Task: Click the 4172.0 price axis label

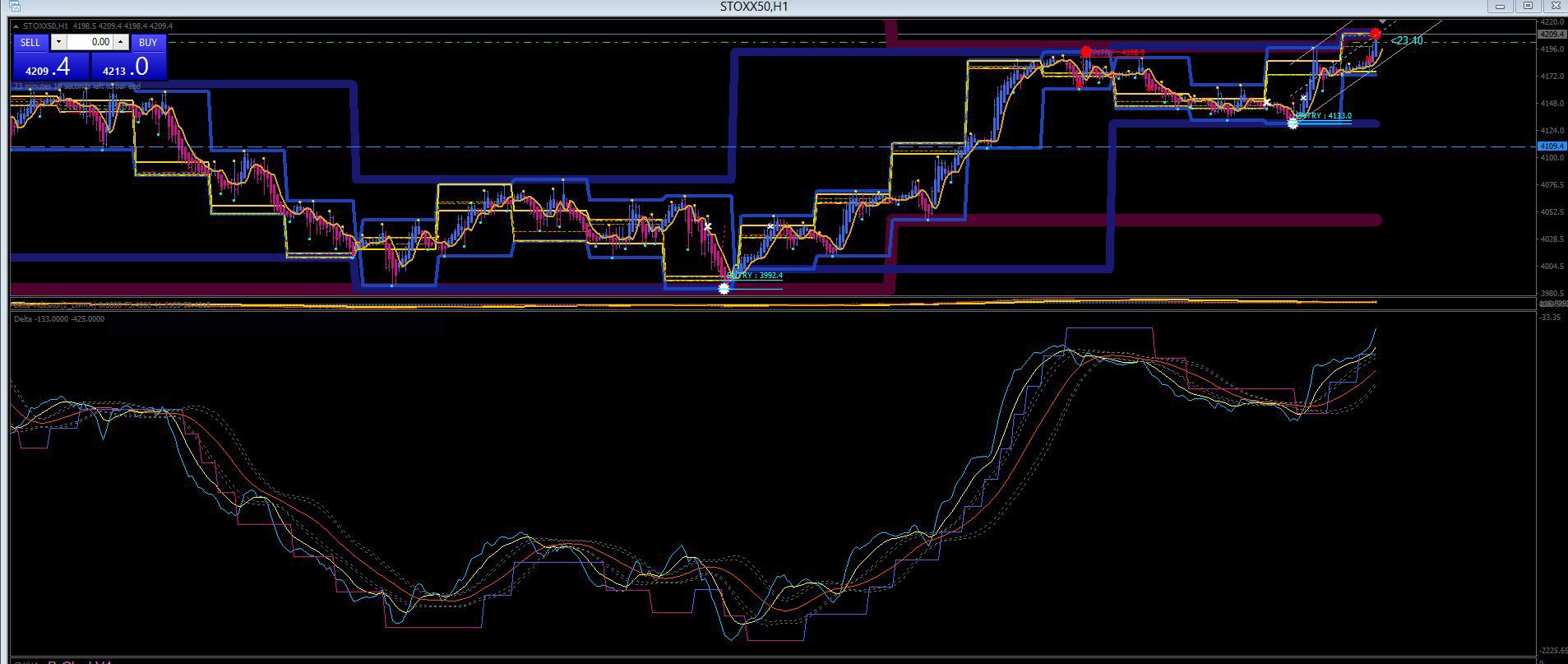Action: click(1552, 77)
